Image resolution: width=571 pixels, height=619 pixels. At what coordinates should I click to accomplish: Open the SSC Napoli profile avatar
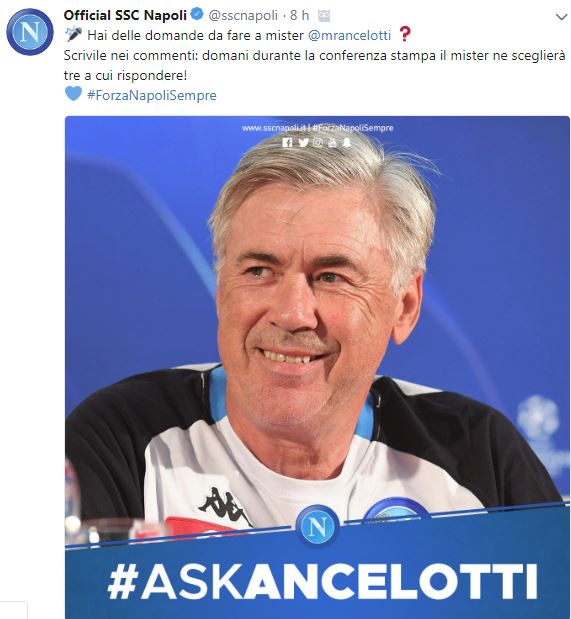30,32
